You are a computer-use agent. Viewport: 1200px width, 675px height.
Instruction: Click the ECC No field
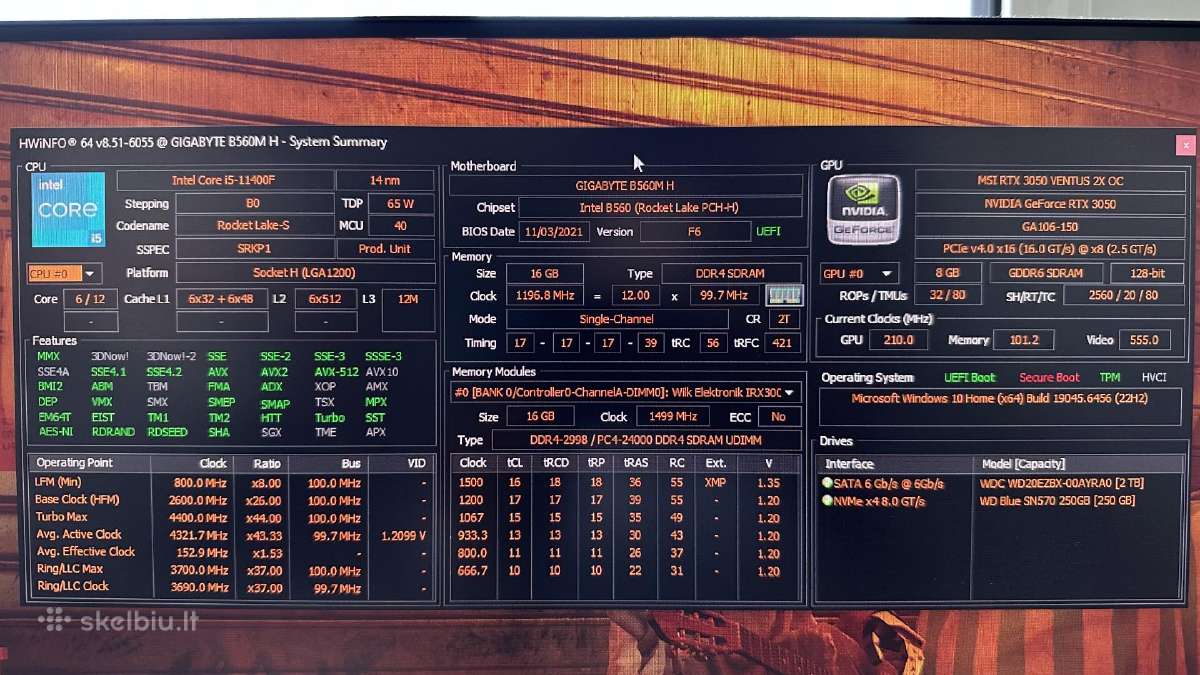pyautogui.click(x=779, y=417)
